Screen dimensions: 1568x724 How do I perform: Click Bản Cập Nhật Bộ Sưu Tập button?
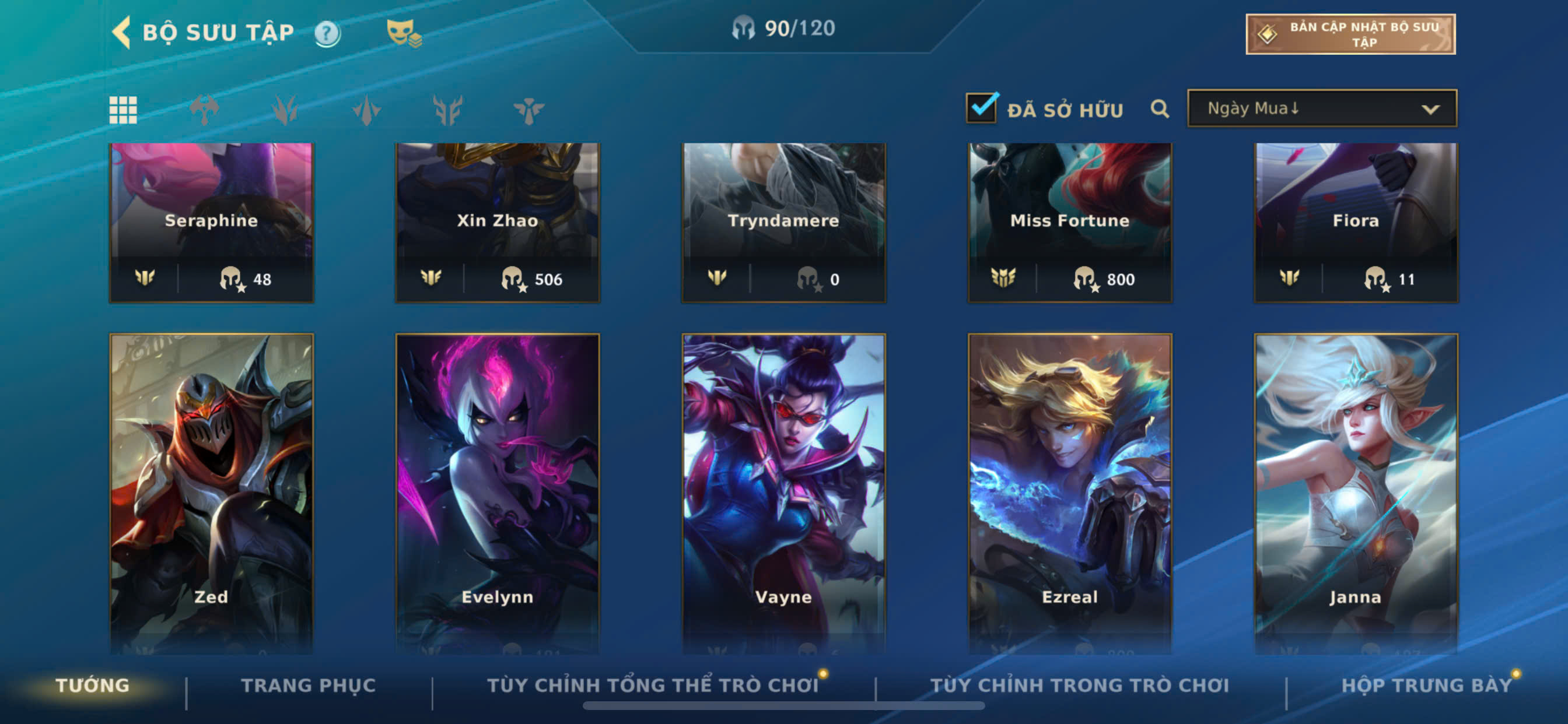(1350, 34)
